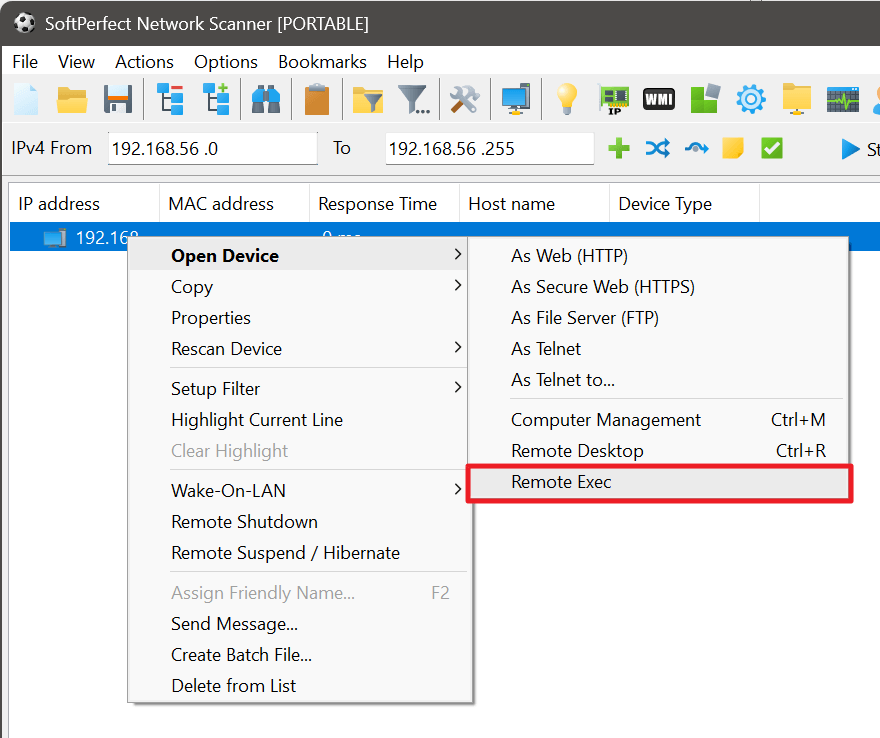Launch Remote Desktop
880x738 pixels.
pos(659,451)
